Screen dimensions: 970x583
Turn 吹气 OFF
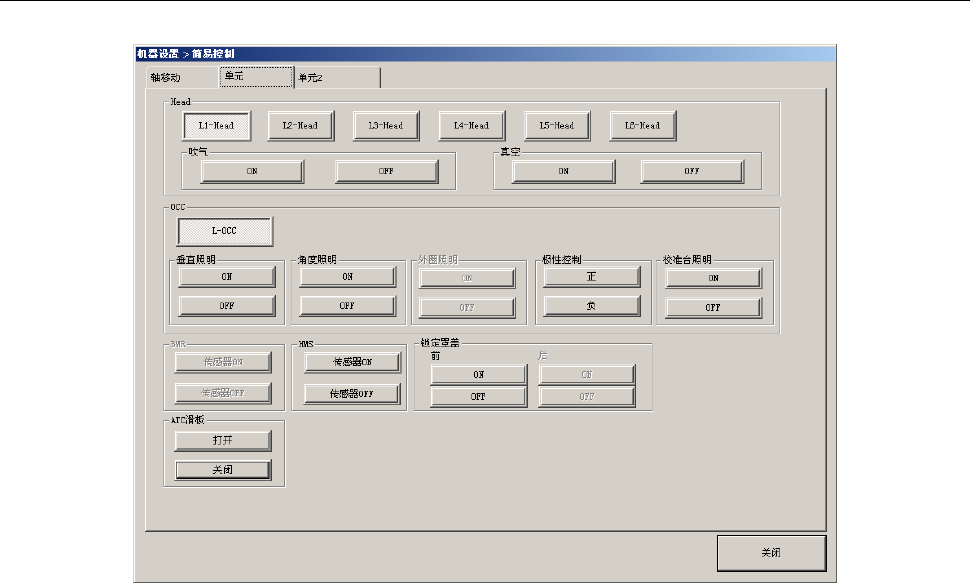tap(386, 171)
